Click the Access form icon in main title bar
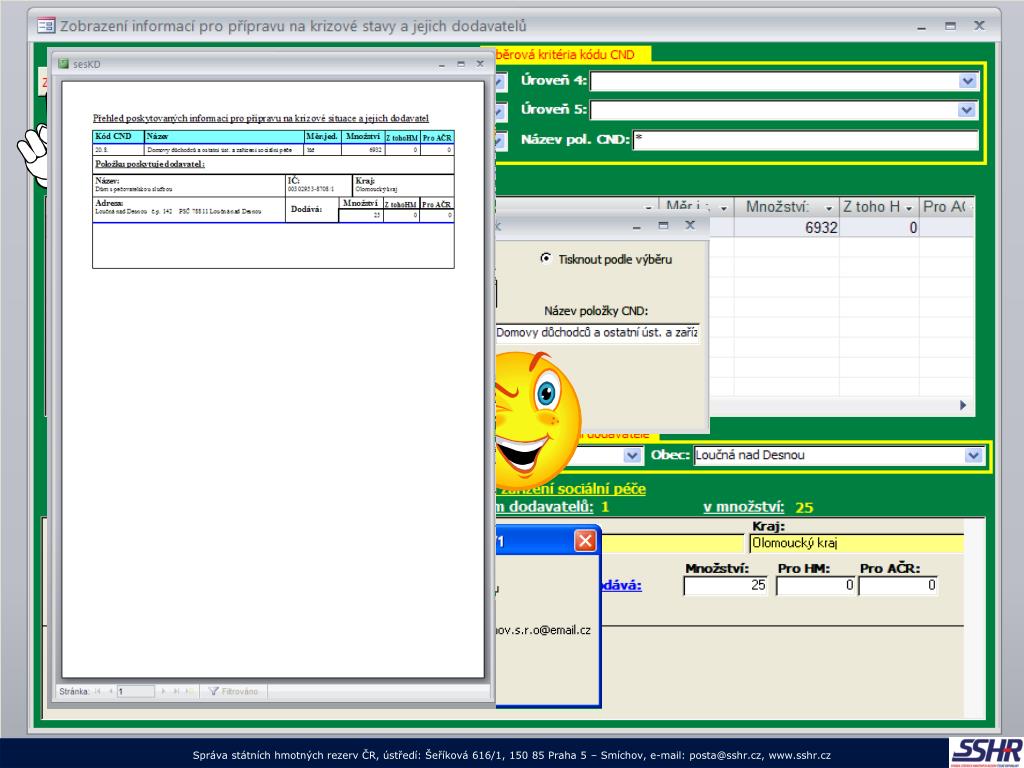 46,26
